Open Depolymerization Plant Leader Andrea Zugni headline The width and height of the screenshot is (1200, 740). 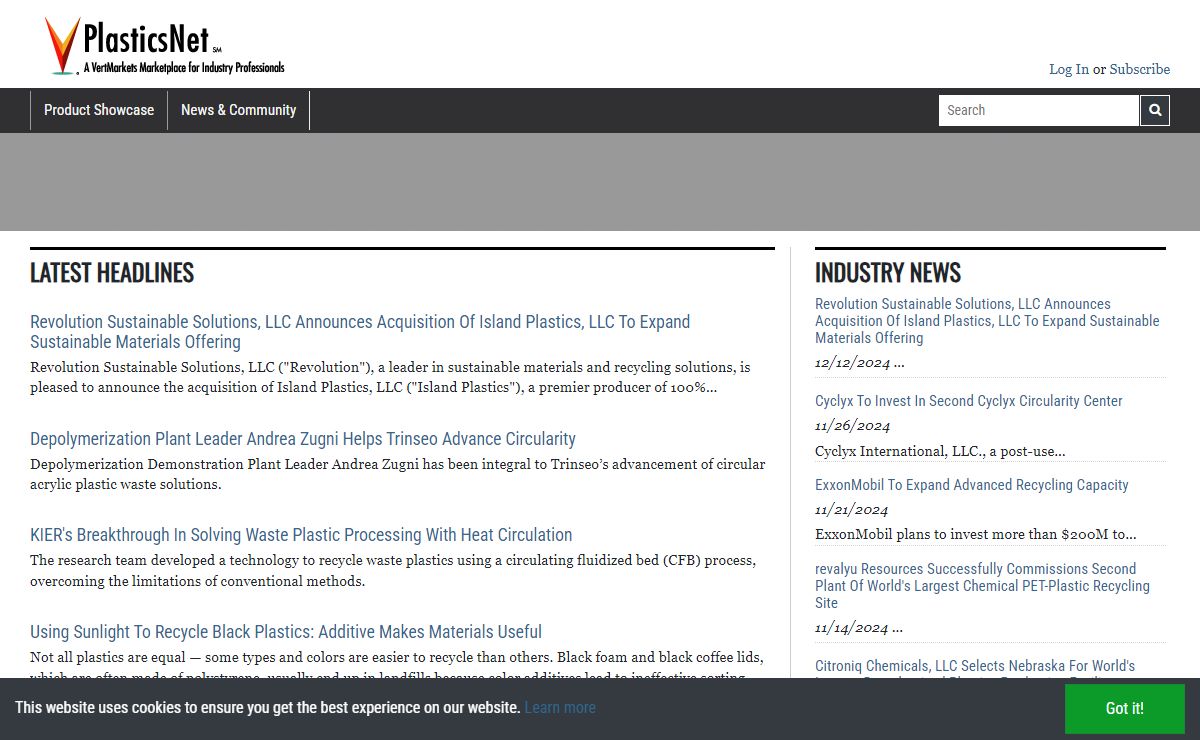point(303,439)
